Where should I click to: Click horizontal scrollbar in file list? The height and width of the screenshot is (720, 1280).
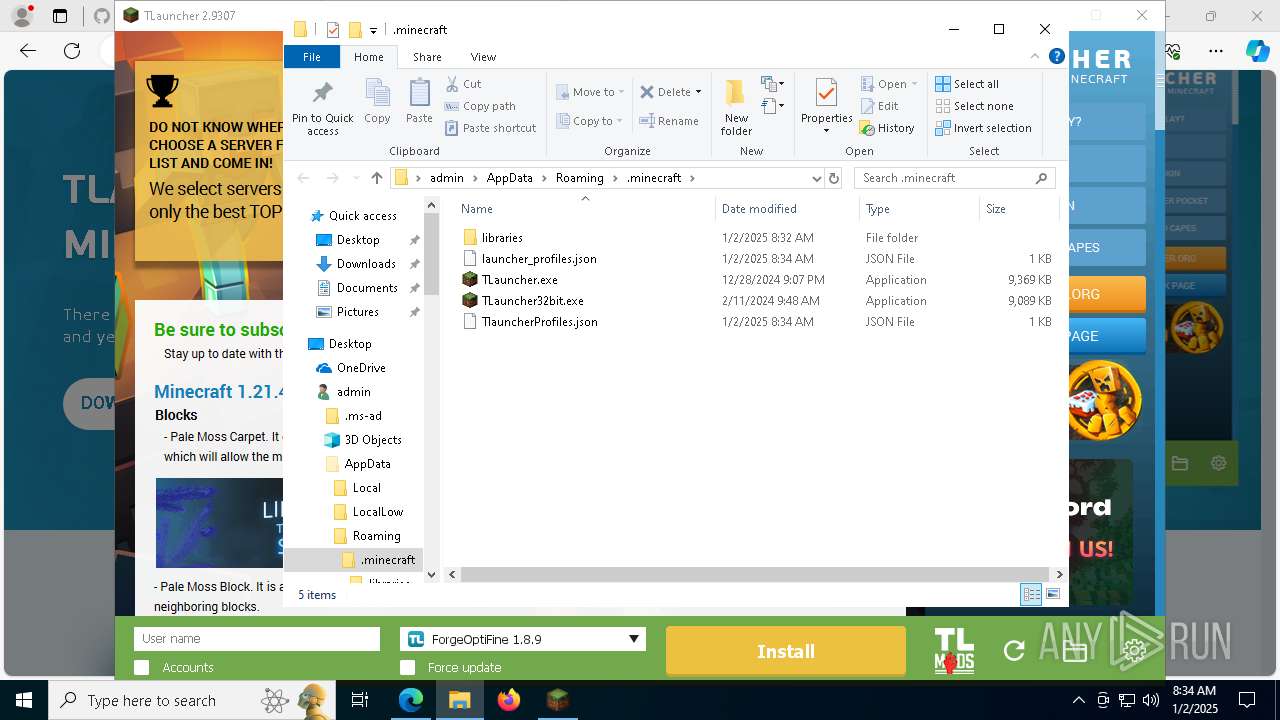(x=755, y=575)
